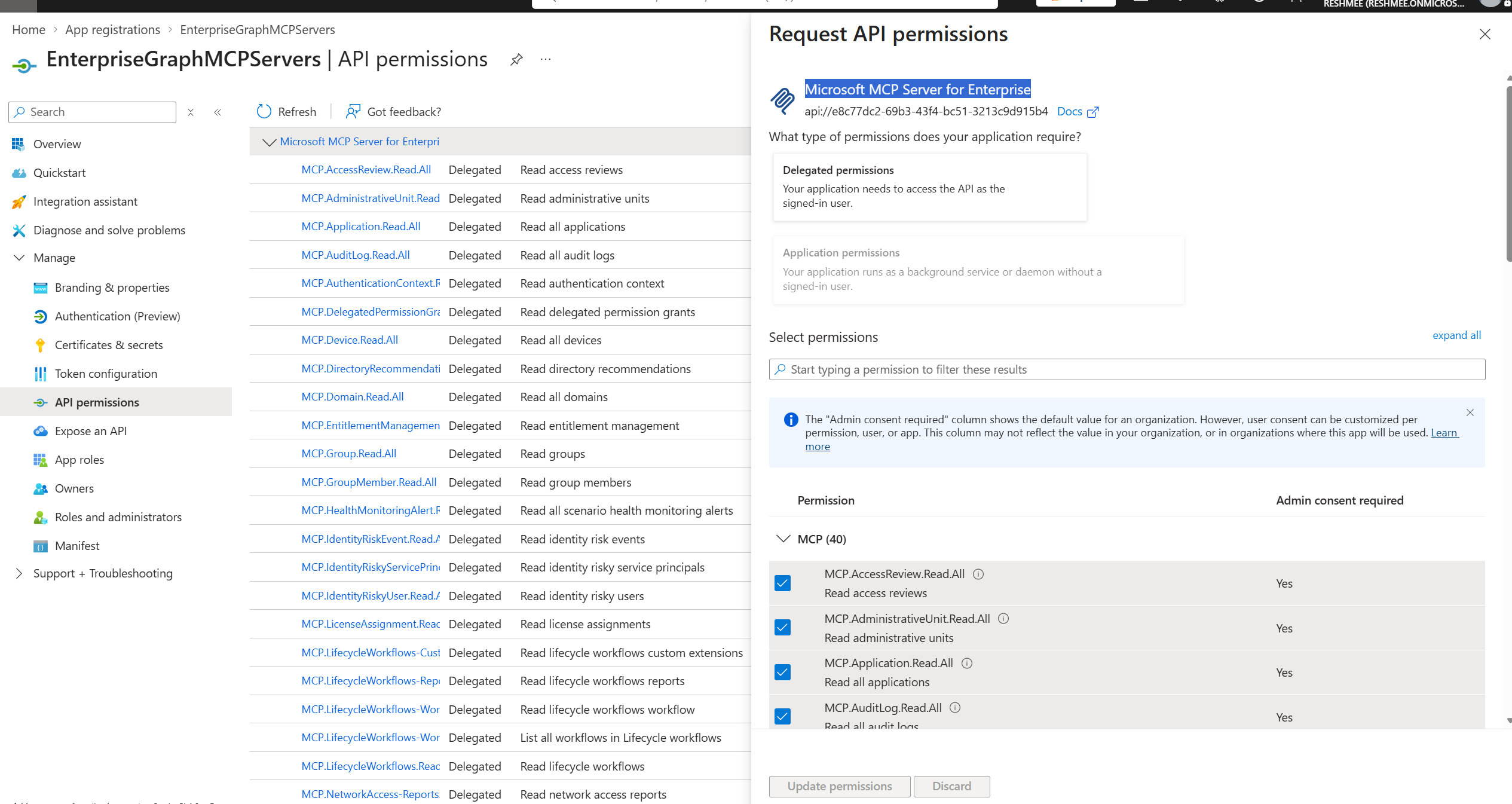1512x804 pixels.
Task: Click the Refresh circular arrow icon
Action: [x=264, y=112]
